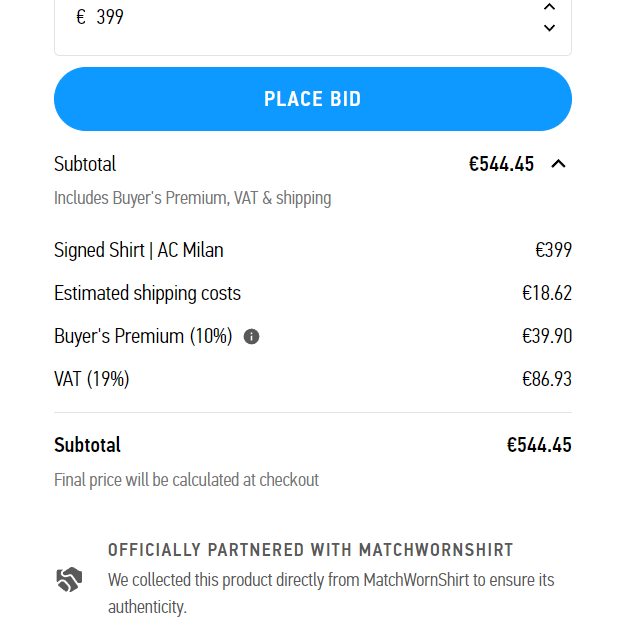This screenshot has width=631, height=625.
Task: Click the €18.62 shipping amount
Action: pos(546,293)
